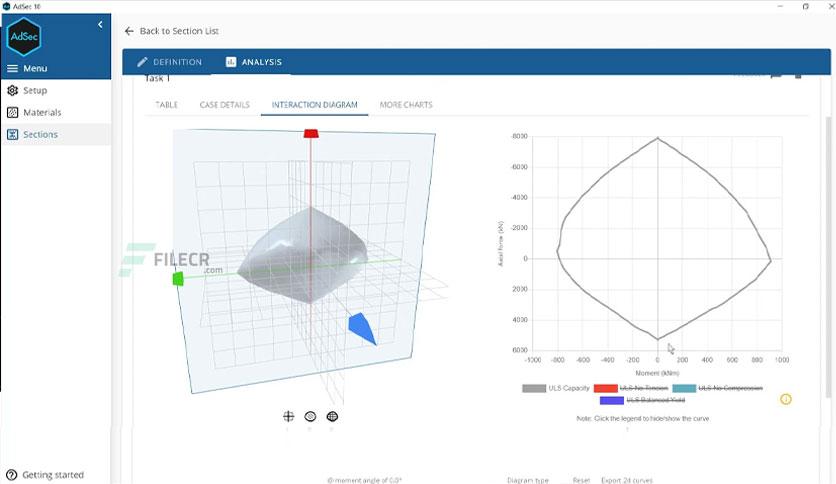Image resolution: width=836 pixels, height=484 pixels.
Task: Click the red axis handle in 3D view
Action: click(x=311, y=133)
